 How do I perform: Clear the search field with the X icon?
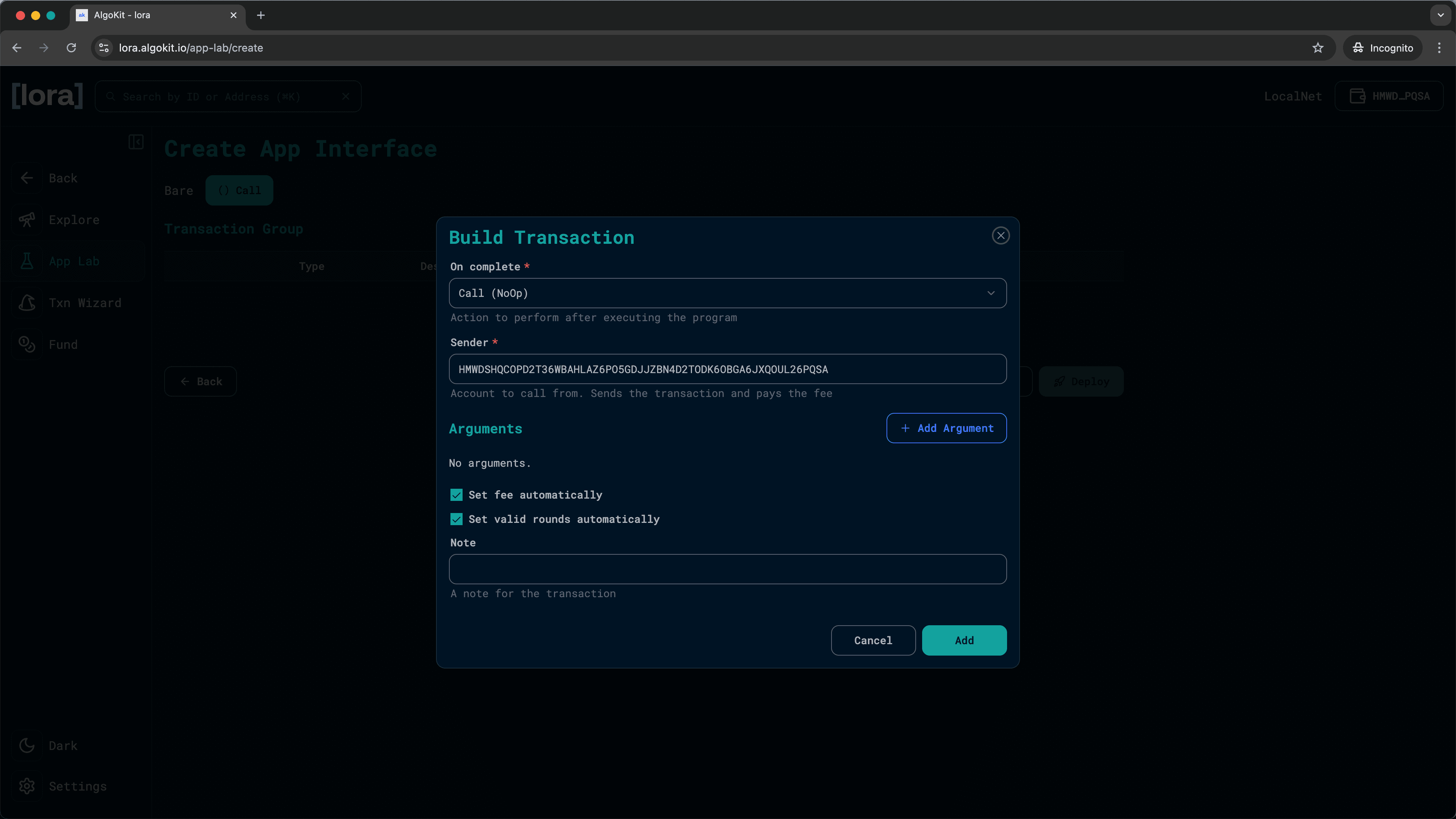pyautogui.click(x=346, y=96)
